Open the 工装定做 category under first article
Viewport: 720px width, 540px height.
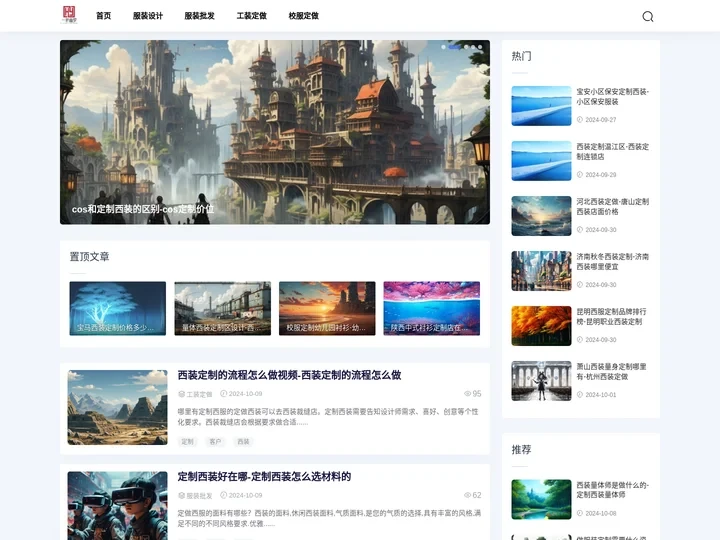[199, 394]
